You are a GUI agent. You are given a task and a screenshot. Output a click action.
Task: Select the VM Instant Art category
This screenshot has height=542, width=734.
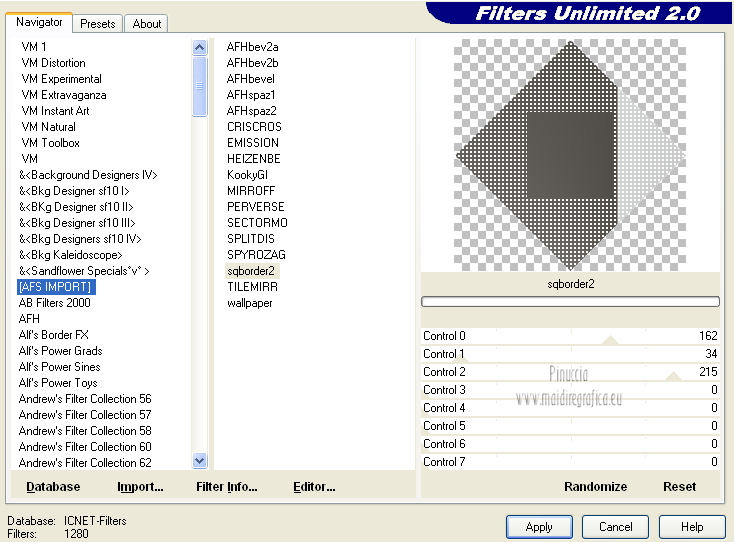(x=55, y=111)
